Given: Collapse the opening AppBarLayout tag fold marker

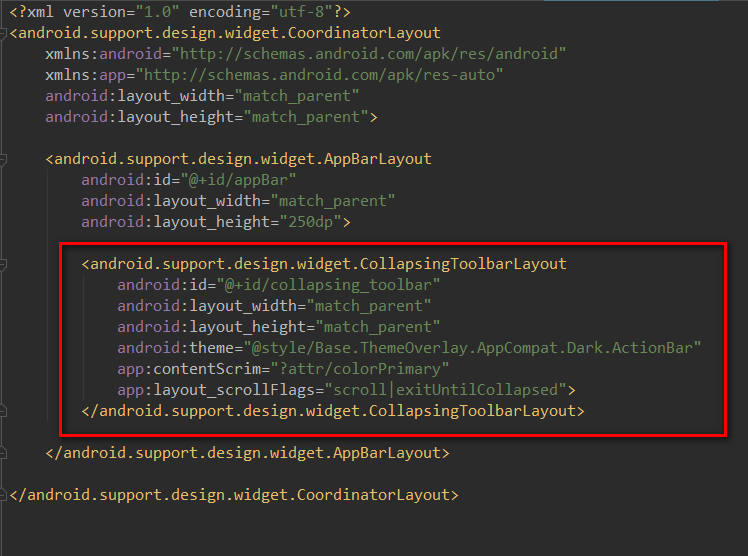Looking at the screenshot, I should [x=2, y=160].
